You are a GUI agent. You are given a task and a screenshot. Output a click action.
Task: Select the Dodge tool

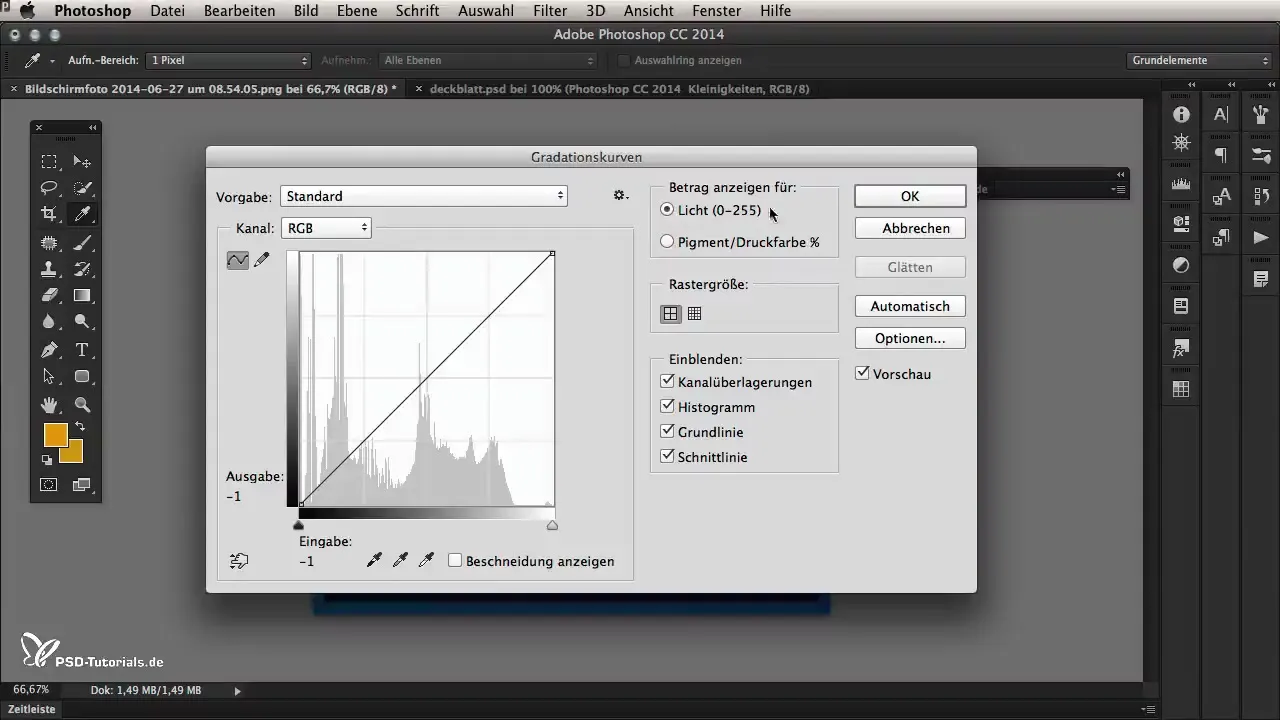[x=83, y=322]
